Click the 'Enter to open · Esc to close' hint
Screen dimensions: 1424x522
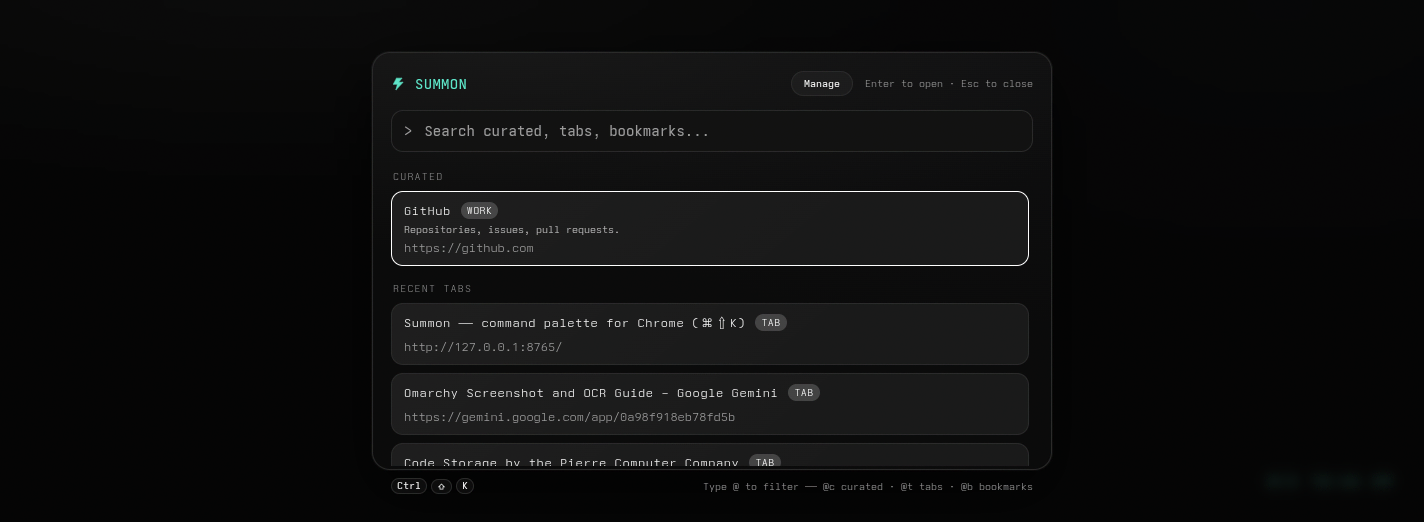[x=949, y=84]
